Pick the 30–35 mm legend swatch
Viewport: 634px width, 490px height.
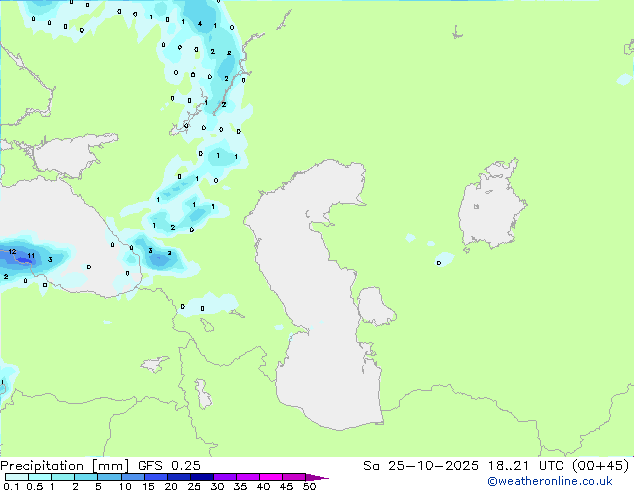coord(224,477)
